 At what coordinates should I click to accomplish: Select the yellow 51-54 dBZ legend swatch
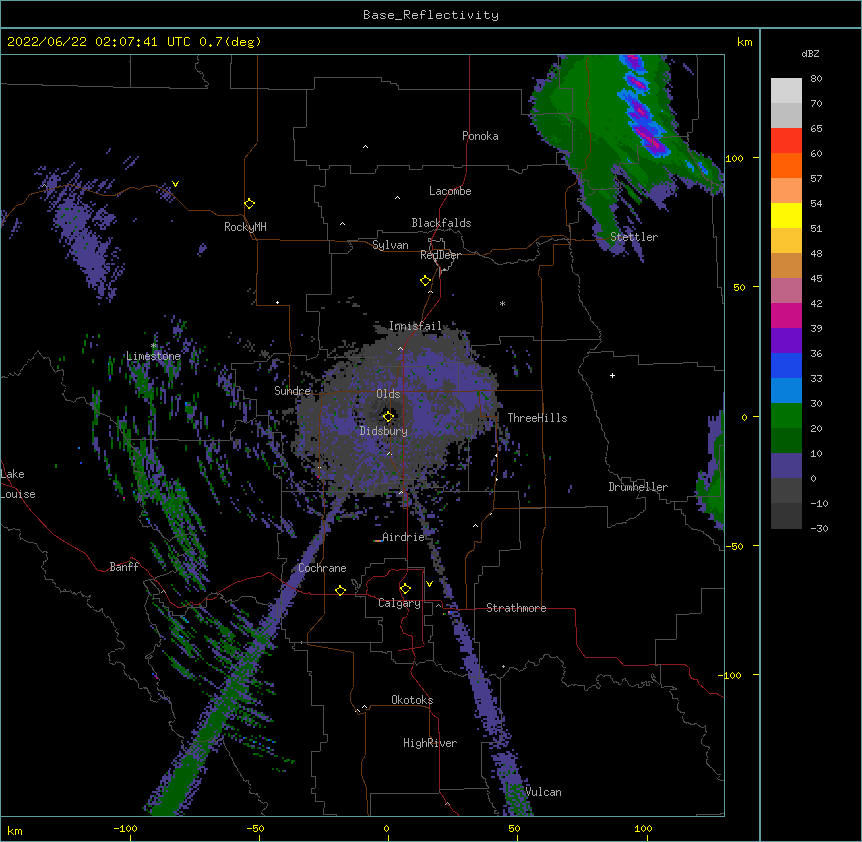point(786,215)
